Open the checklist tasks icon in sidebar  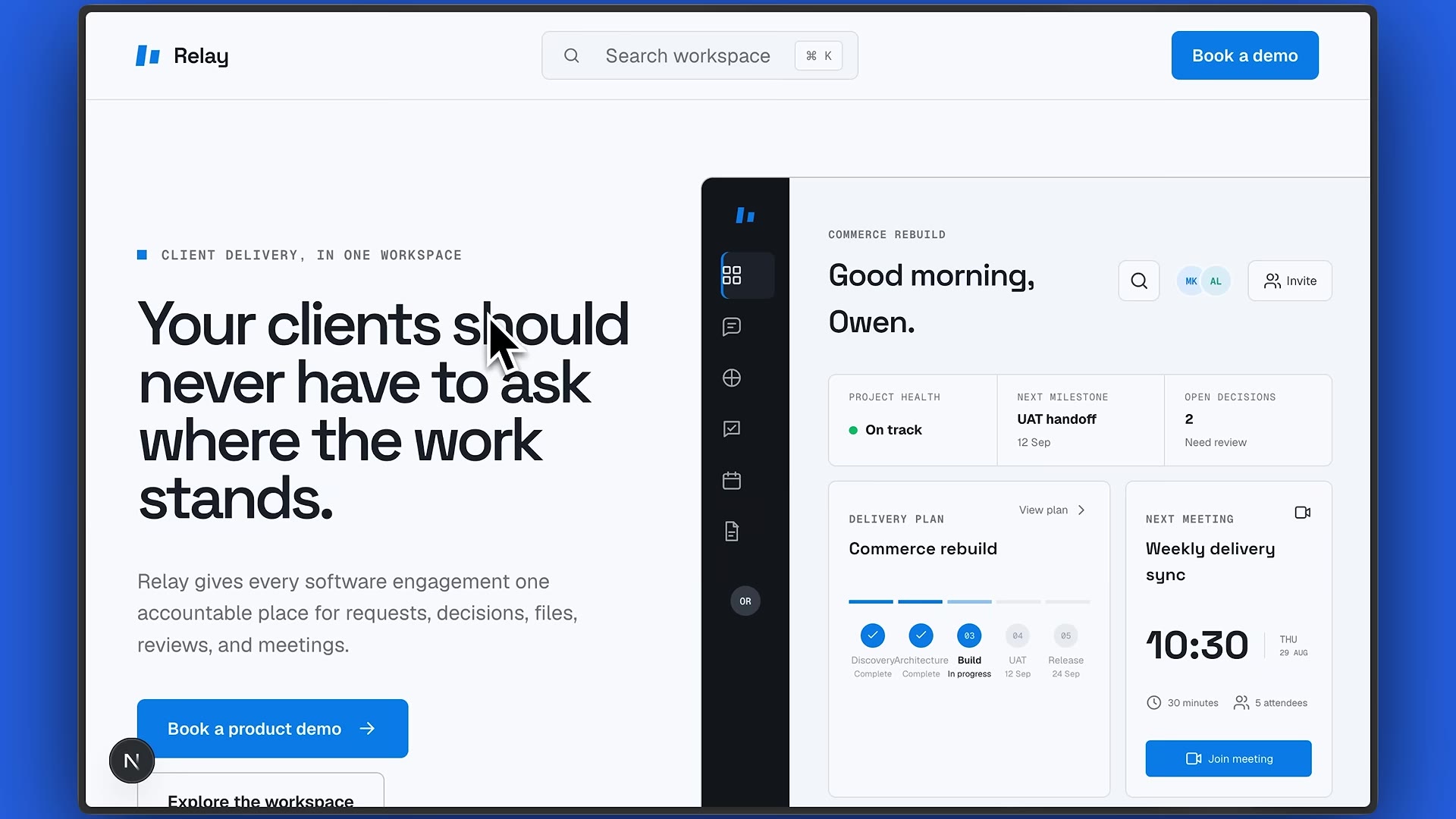tap(732, 429)
